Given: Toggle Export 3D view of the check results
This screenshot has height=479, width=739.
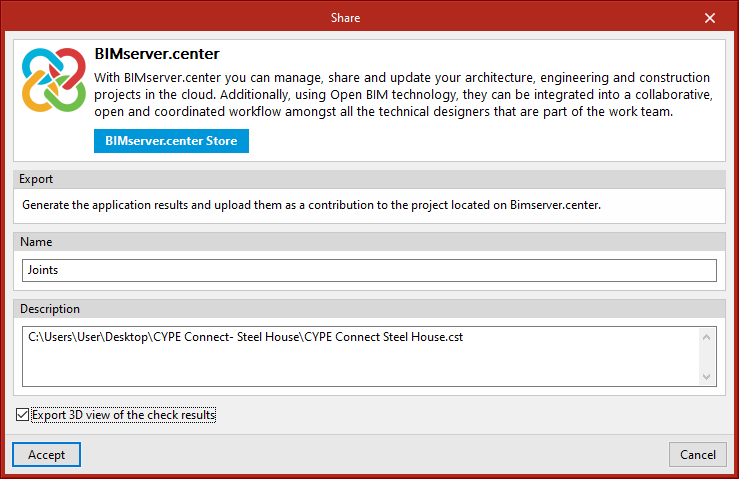Looking at the screenshot, I should tap(22, 415).
